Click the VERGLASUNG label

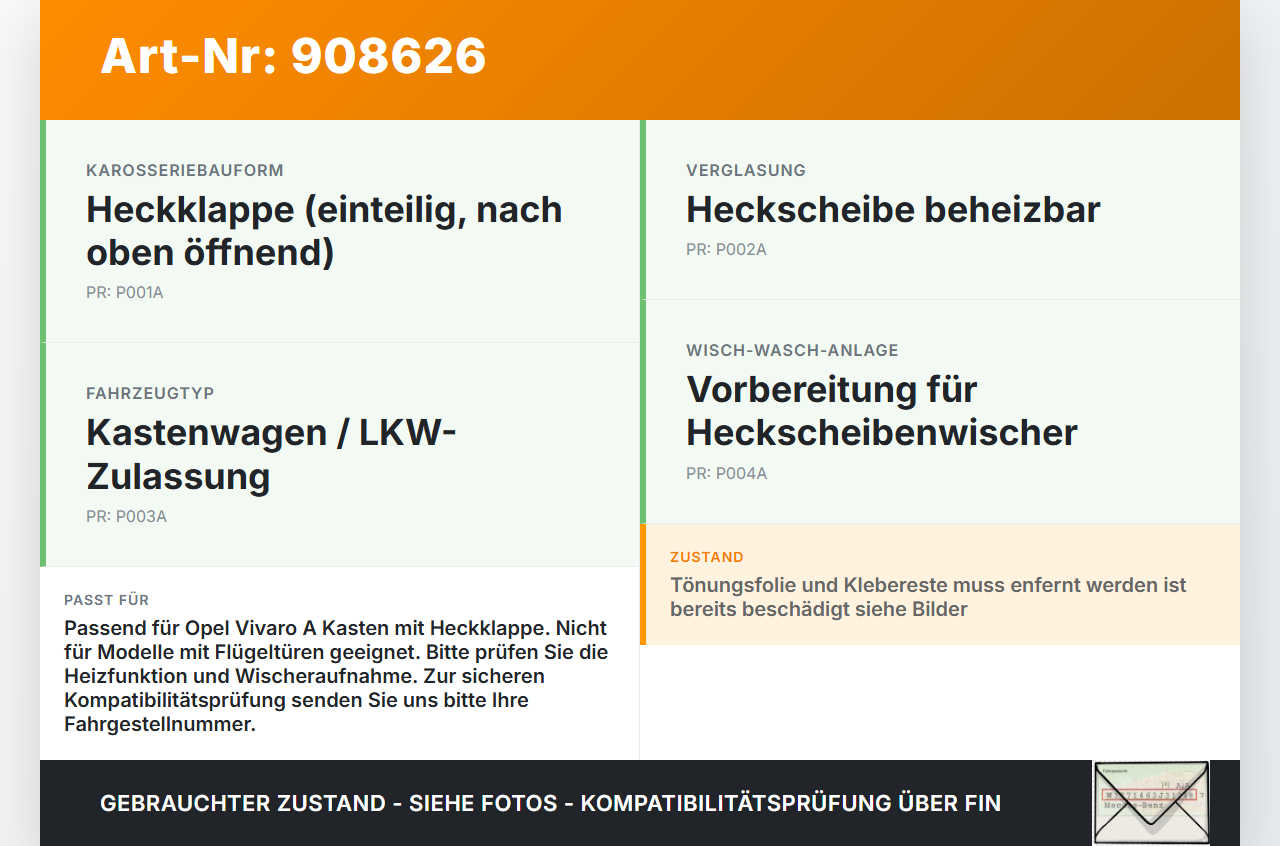pyautogui.click(x=746, y=170)
